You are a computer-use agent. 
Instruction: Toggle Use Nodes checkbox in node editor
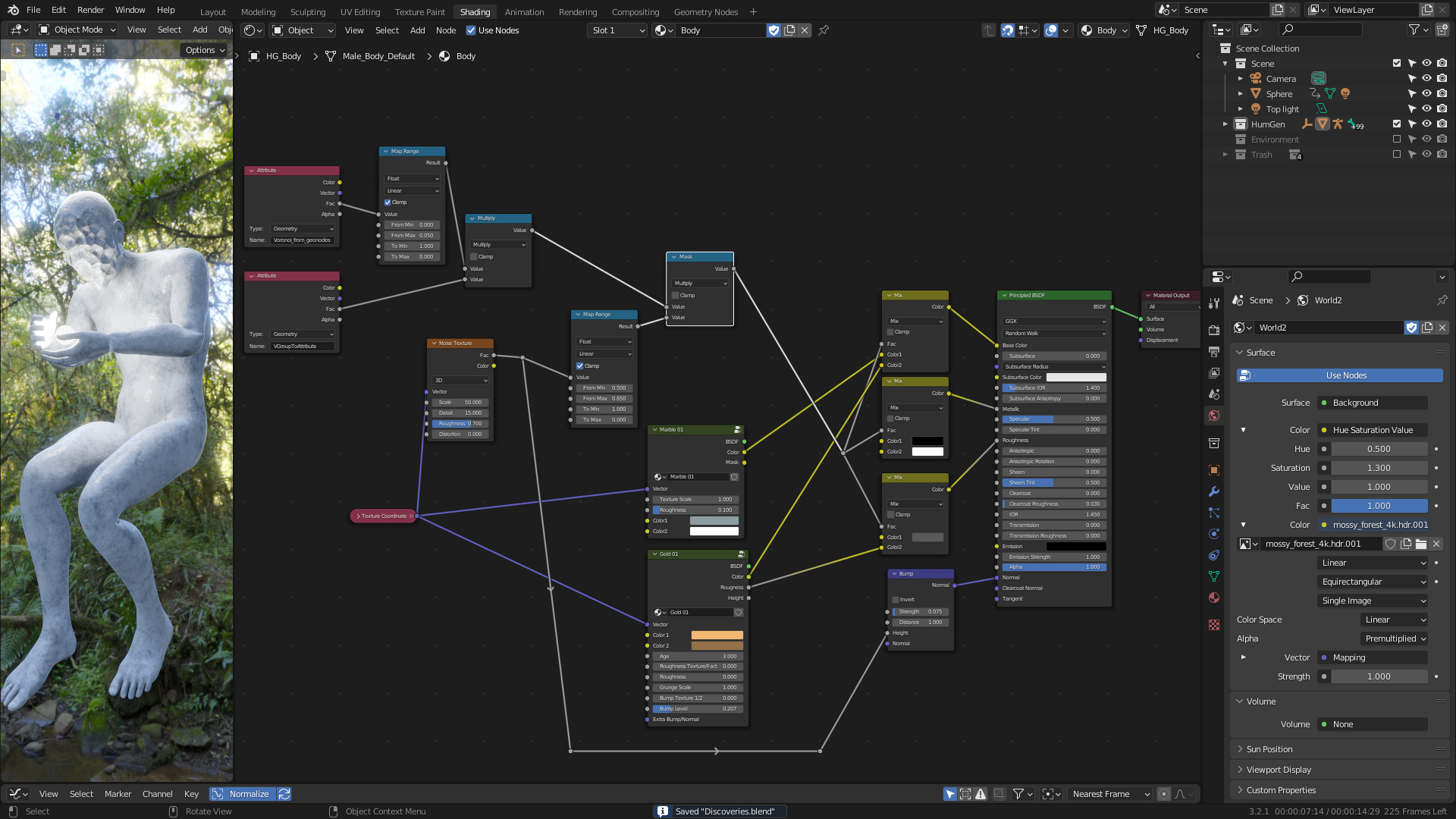tap(471, 30)
